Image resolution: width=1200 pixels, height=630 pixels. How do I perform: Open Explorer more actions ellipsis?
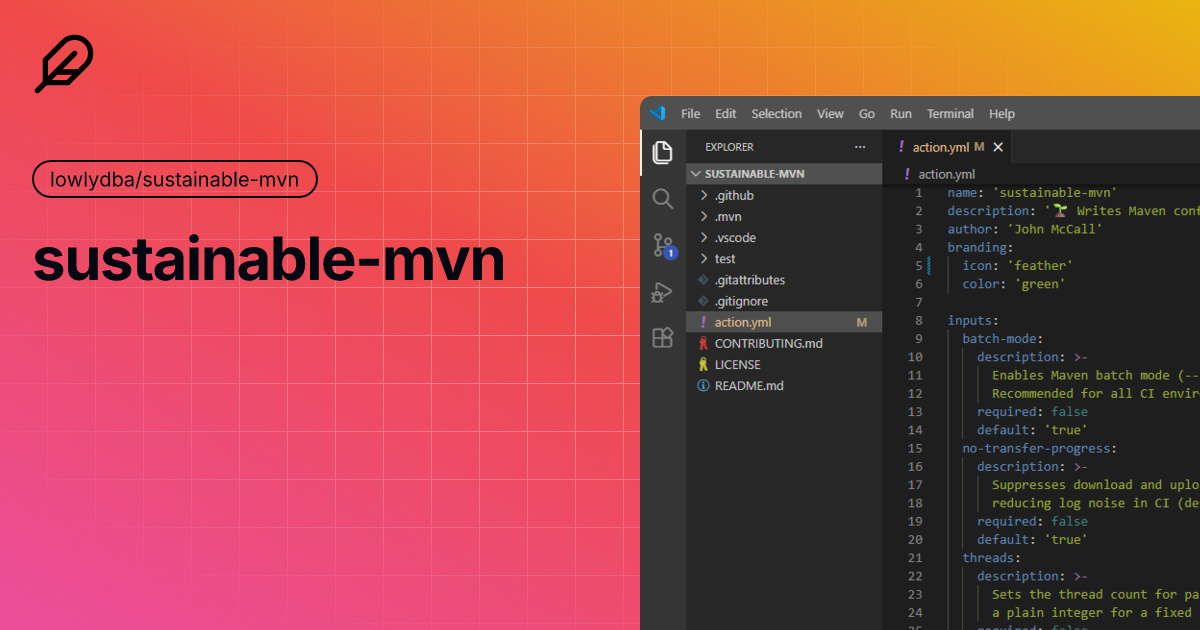860,147
